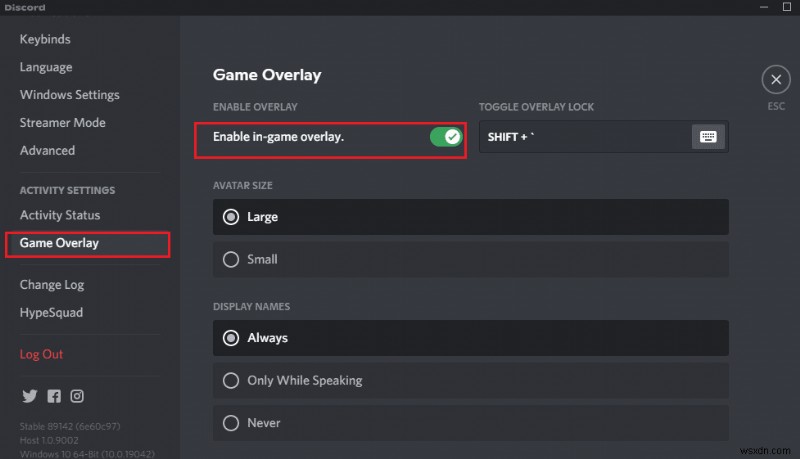The width and height of the screenshot is (800, 459).
Task: Click the keyboard icon for overlay keybind
Action: (708, 137)
